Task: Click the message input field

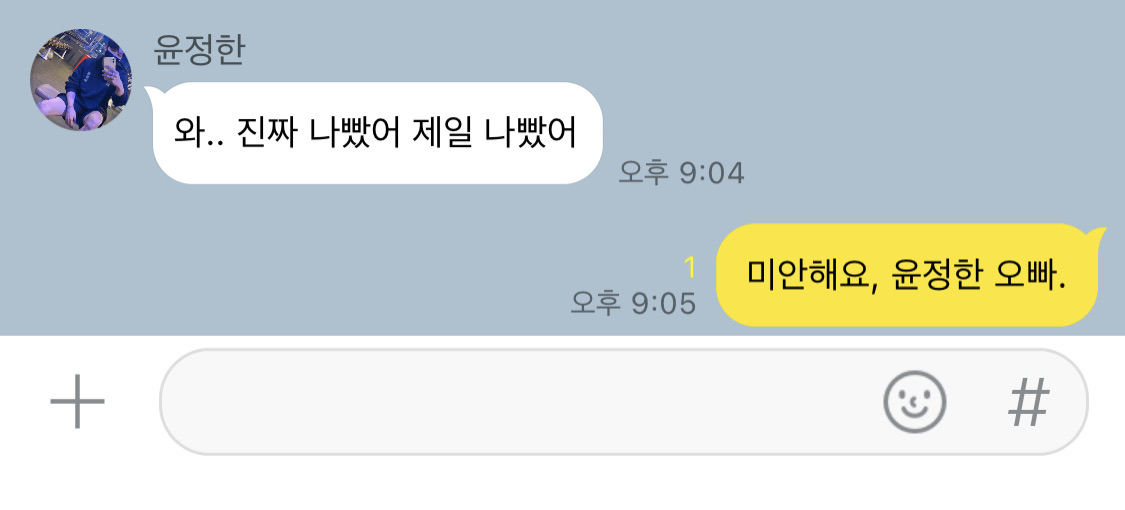Action: click(x=623, y=402)
